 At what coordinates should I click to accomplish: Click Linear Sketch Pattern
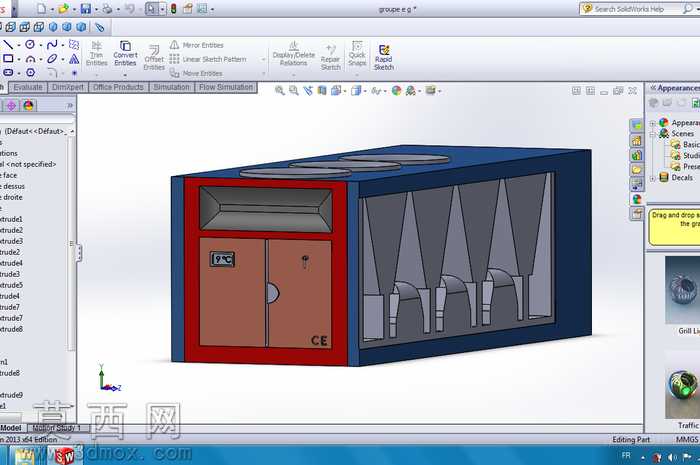pos(208,59)
